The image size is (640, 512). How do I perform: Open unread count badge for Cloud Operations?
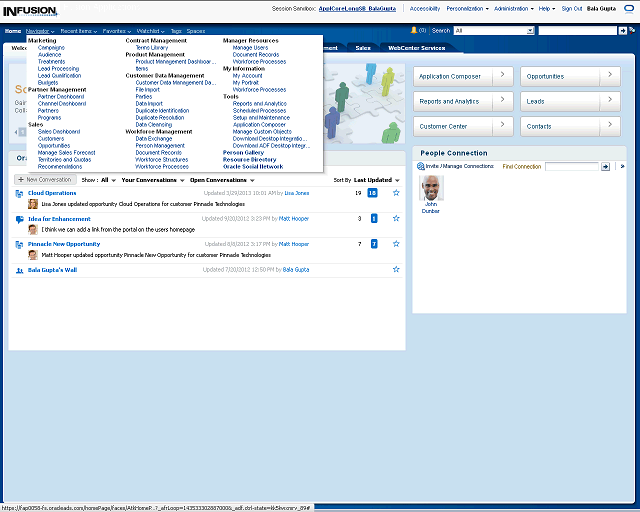click(x=373, y=192)
